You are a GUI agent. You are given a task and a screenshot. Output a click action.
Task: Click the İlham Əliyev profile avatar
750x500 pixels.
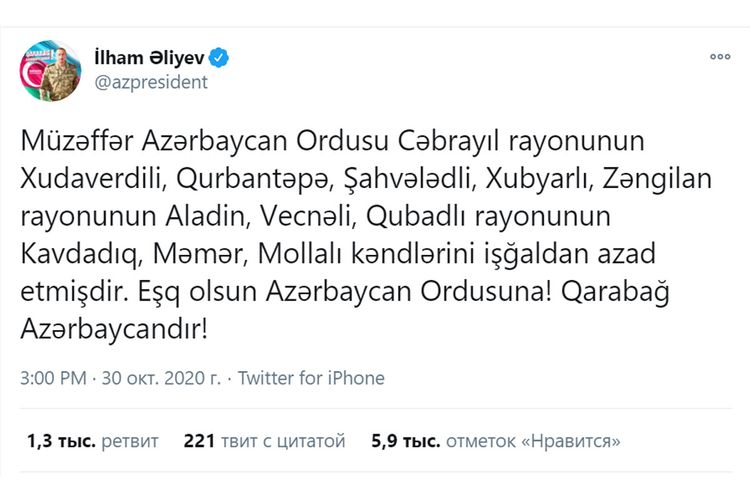[50, 70]
